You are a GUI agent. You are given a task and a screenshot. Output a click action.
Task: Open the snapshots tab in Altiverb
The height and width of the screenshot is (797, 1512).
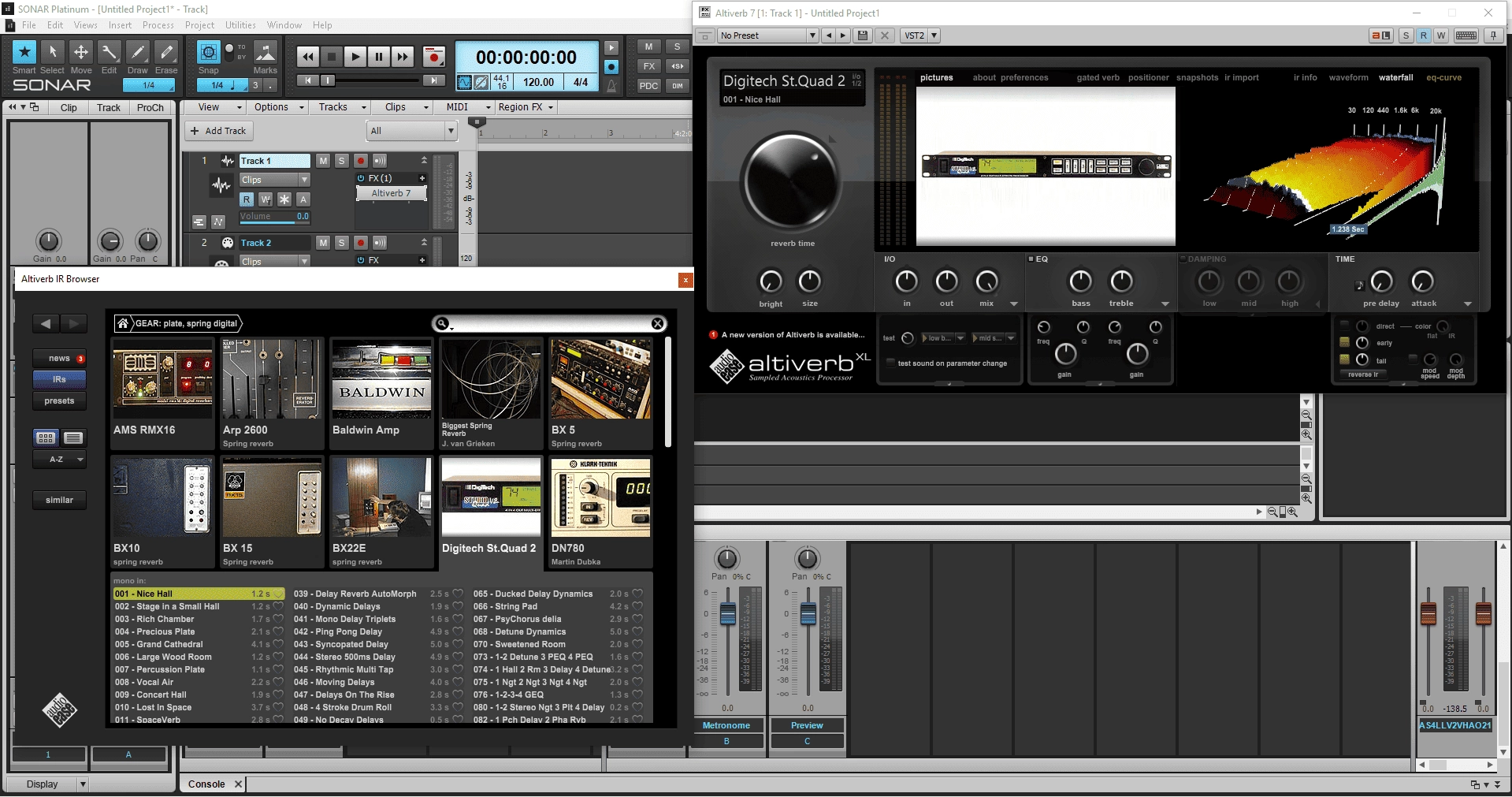point(1197,77)
